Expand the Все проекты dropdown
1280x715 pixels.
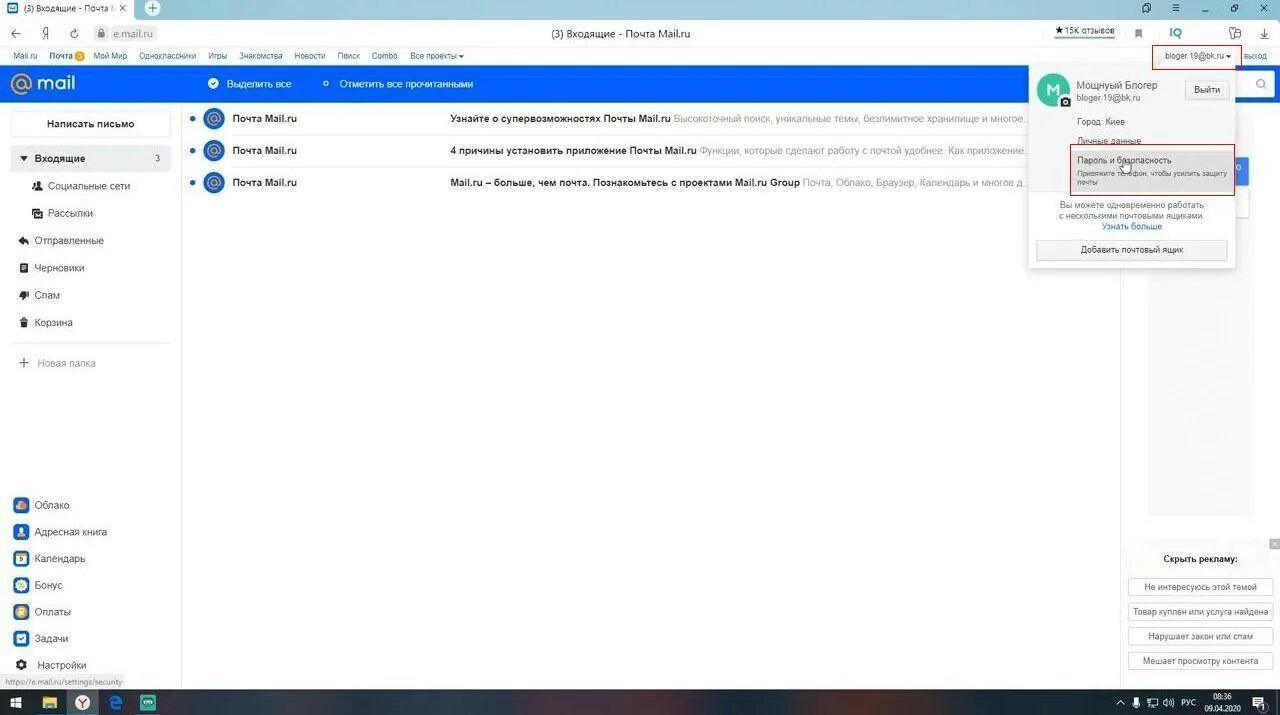(x=437, y=56)
